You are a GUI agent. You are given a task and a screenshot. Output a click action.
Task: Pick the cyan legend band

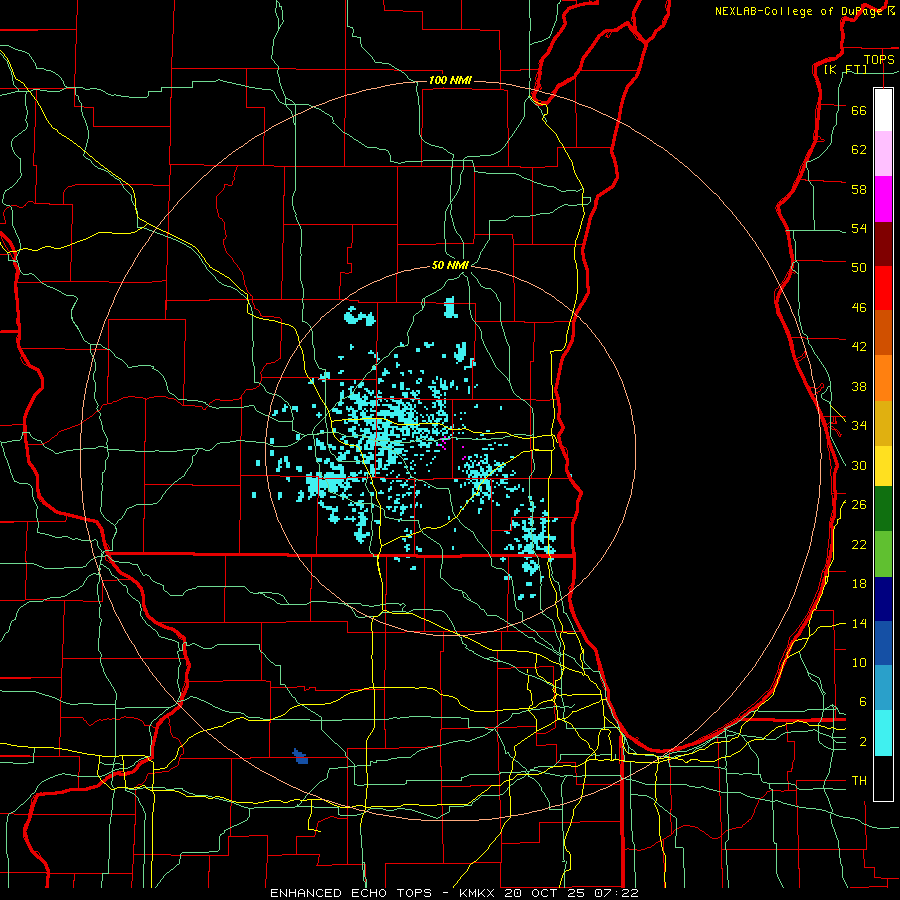click(883, 733)
